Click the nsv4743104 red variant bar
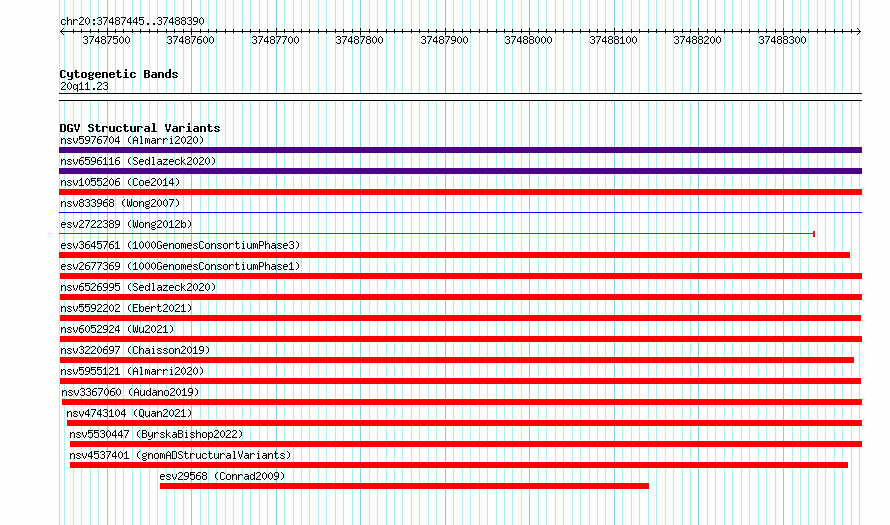This screenshot has width=890, height=525. (x=464, y=423)
